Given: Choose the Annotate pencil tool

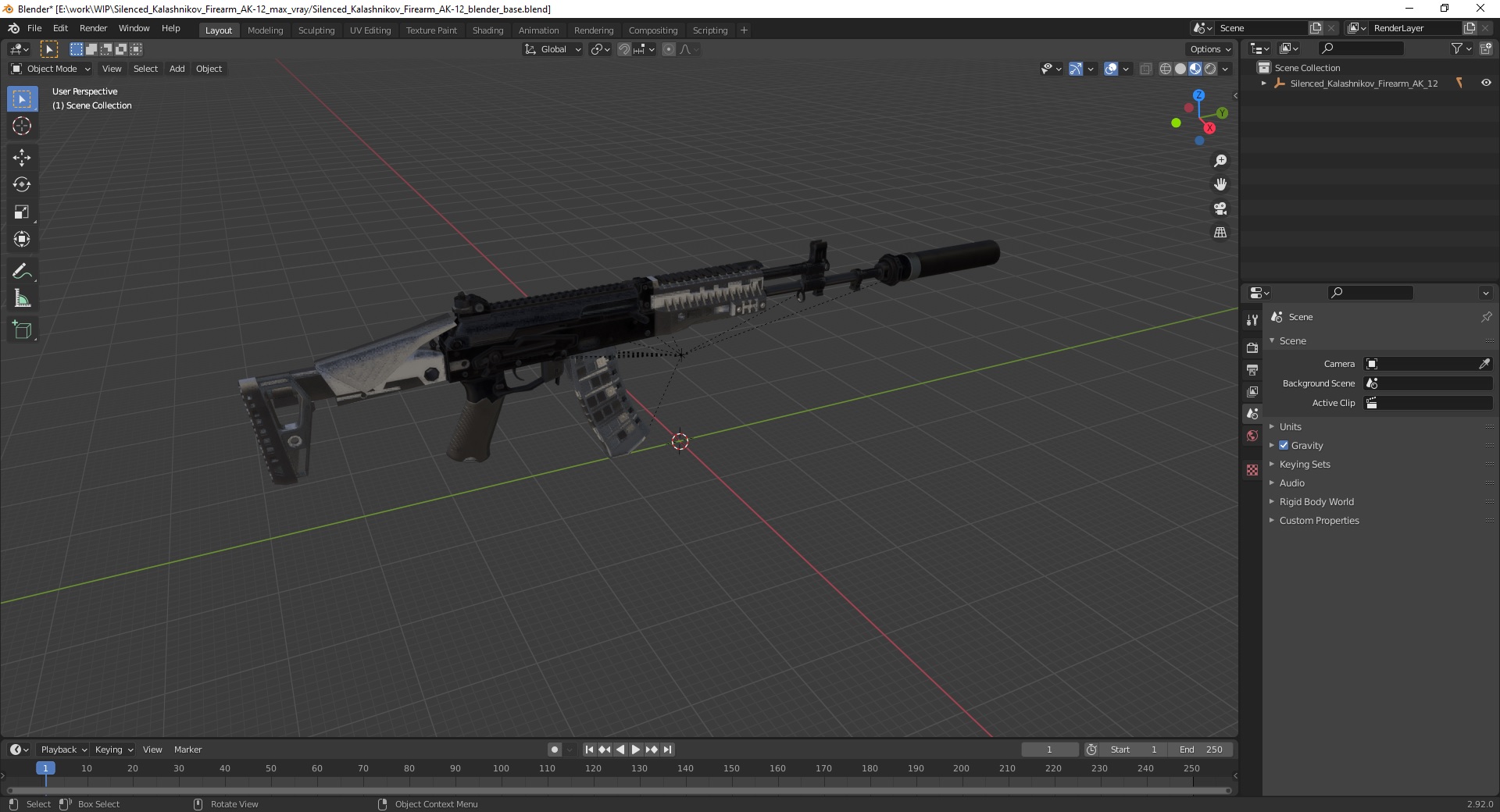Looking at the screenshot, I should (22, 271).
